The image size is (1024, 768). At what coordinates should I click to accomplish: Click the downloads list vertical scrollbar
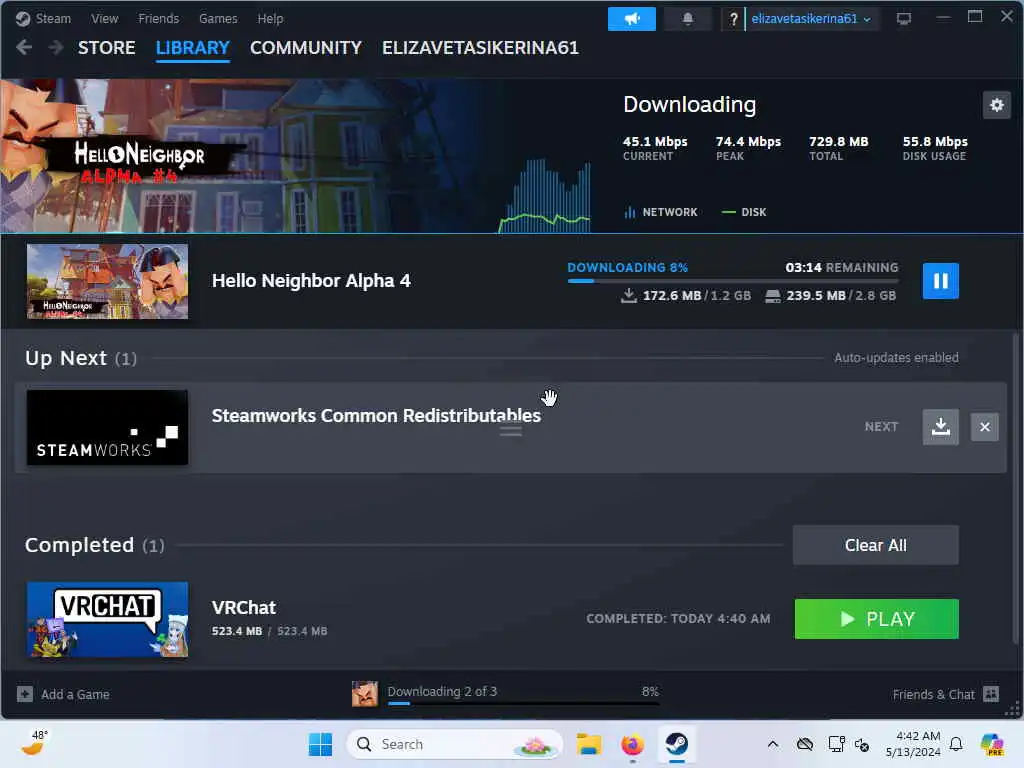pyautogui.click(x=1016, y=487)
